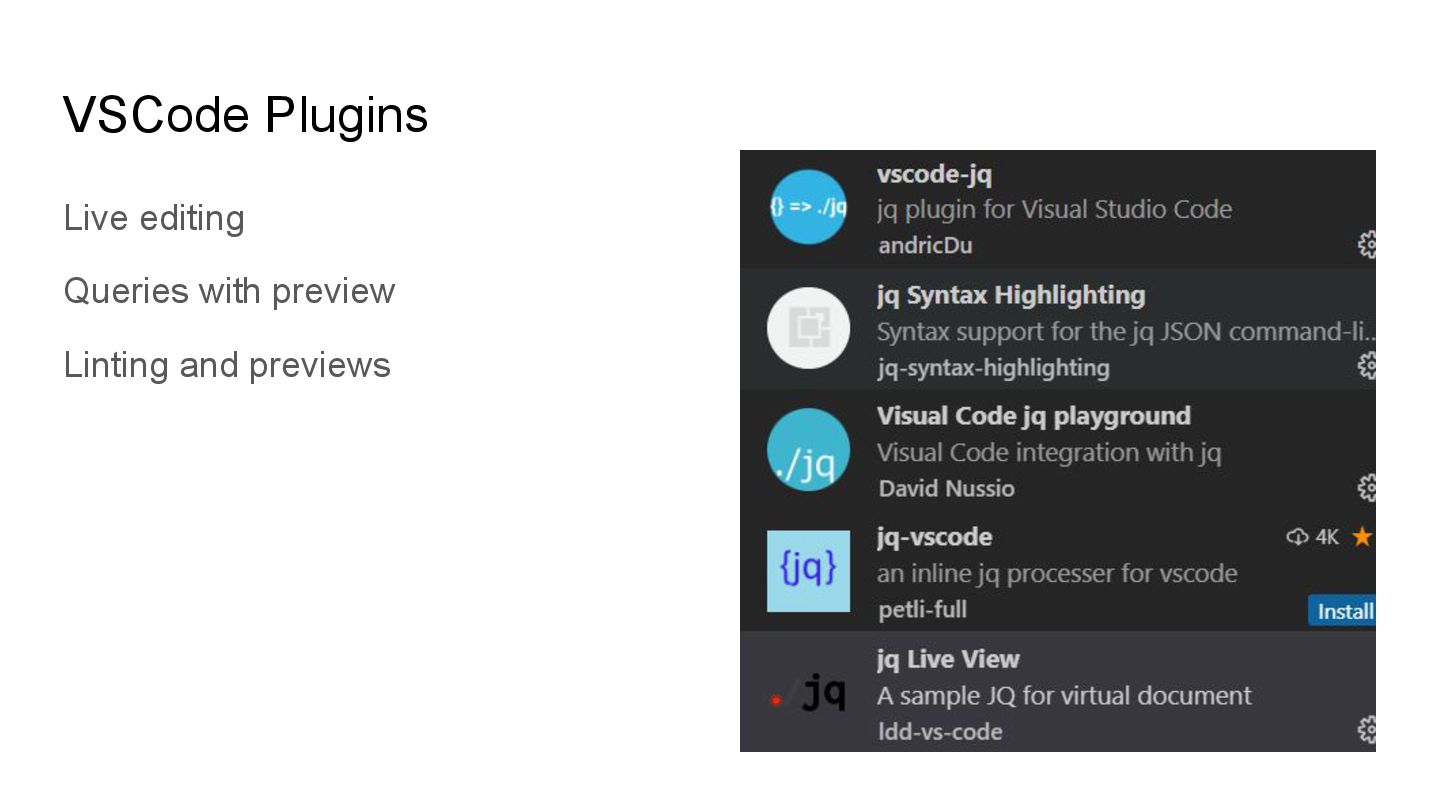Click the VSCode Plugins slide title
Viewport: 1440px width, 810px height.
tap(246, 114)
